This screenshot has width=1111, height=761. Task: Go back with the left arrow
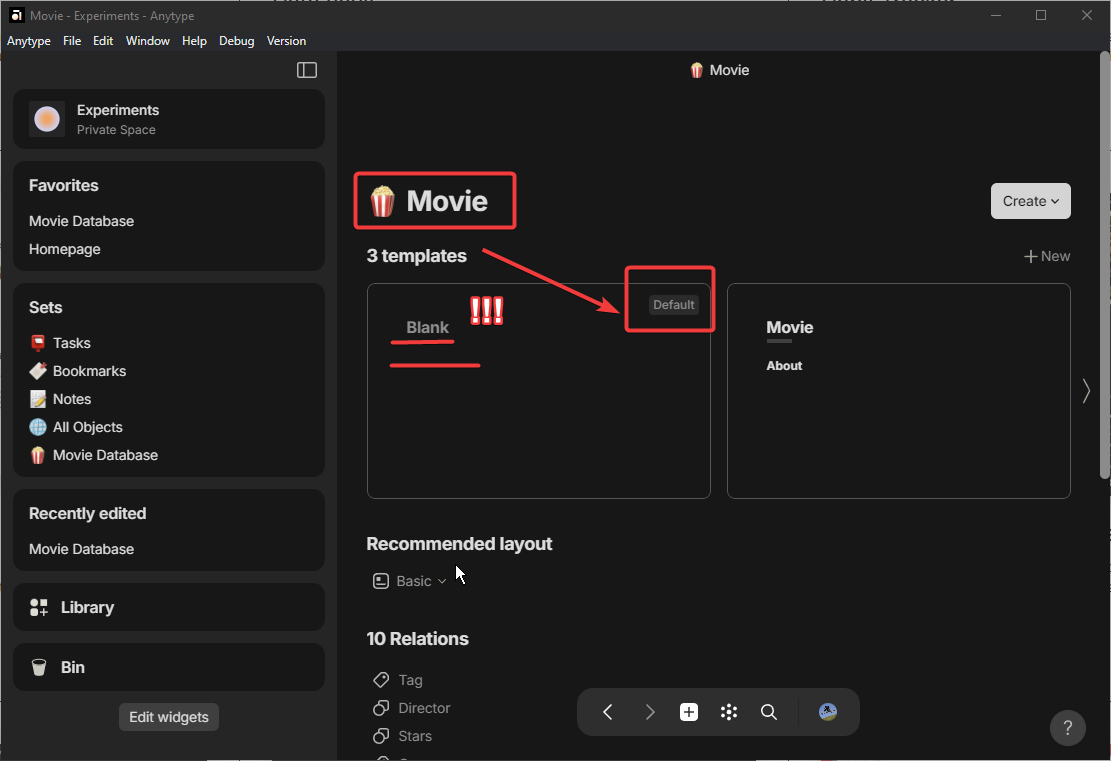[608, 712]
